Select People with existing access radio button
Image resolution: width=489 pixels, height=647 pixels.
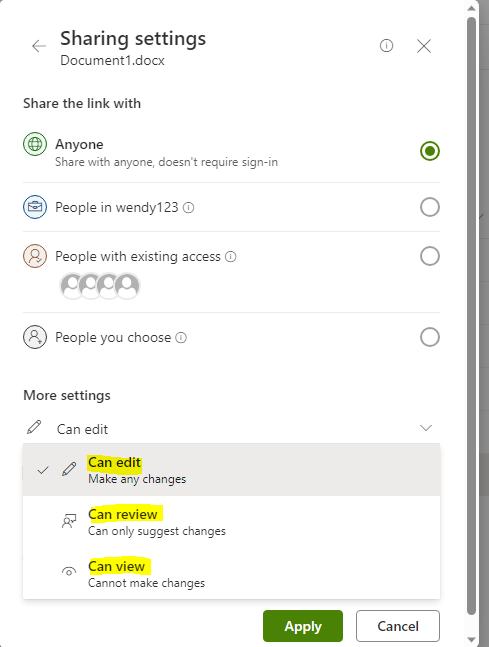430,256
